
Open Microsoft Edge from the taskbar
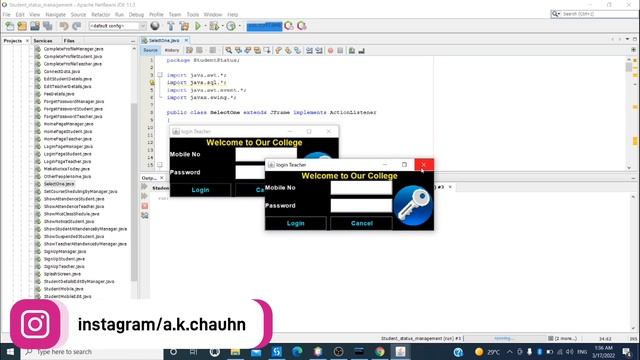(x=297, y=351)
